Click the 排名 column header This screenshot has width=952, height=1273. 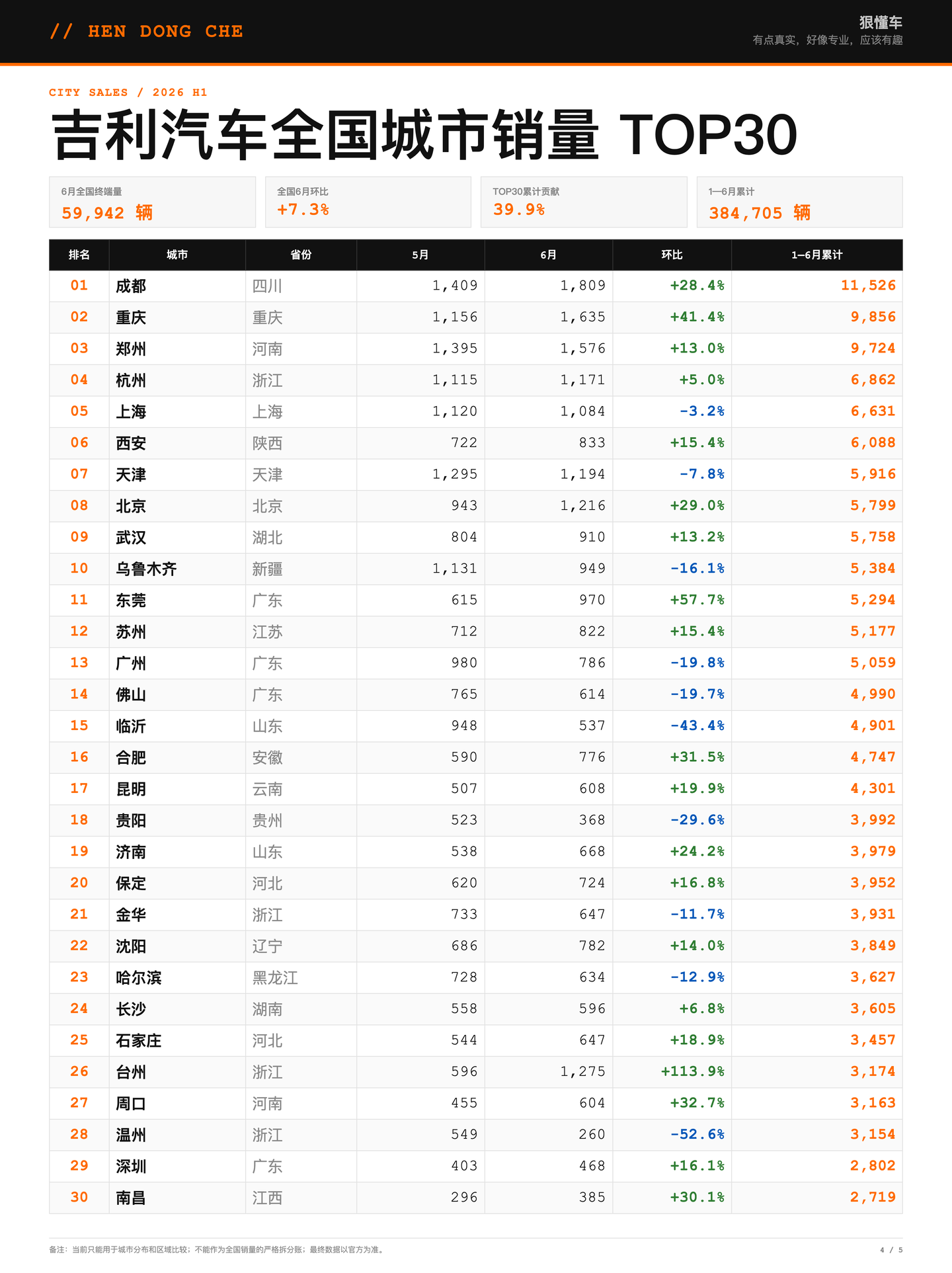79,255
